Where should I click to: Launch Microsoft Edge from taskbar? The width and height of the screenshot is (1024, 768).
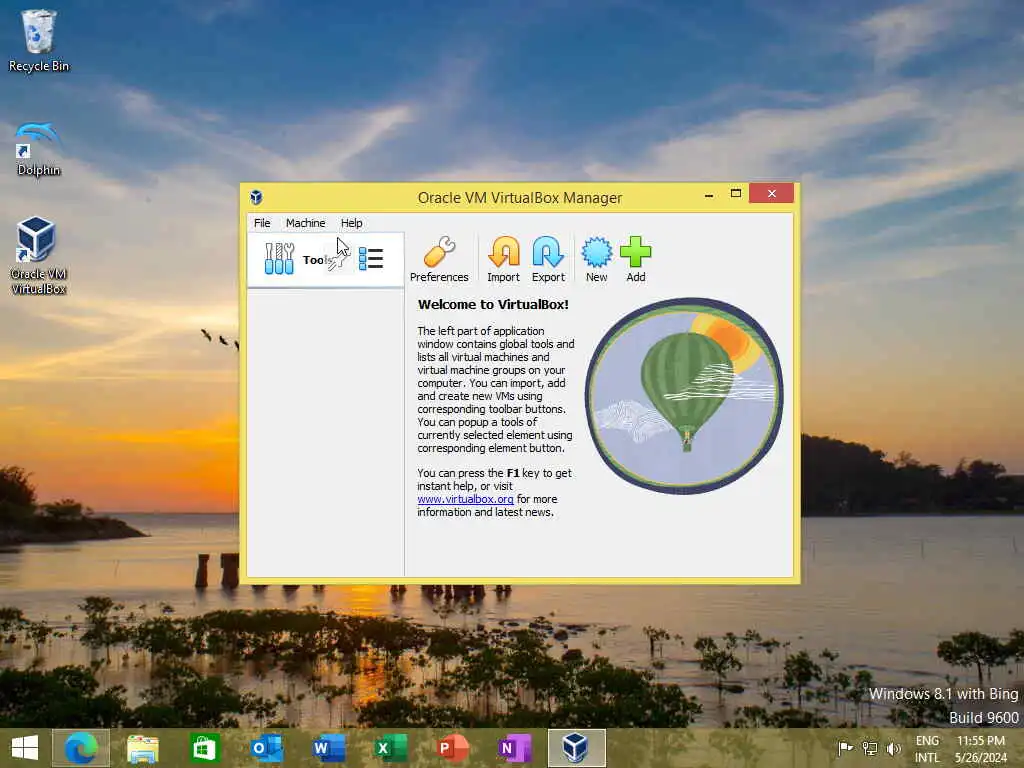81,748
